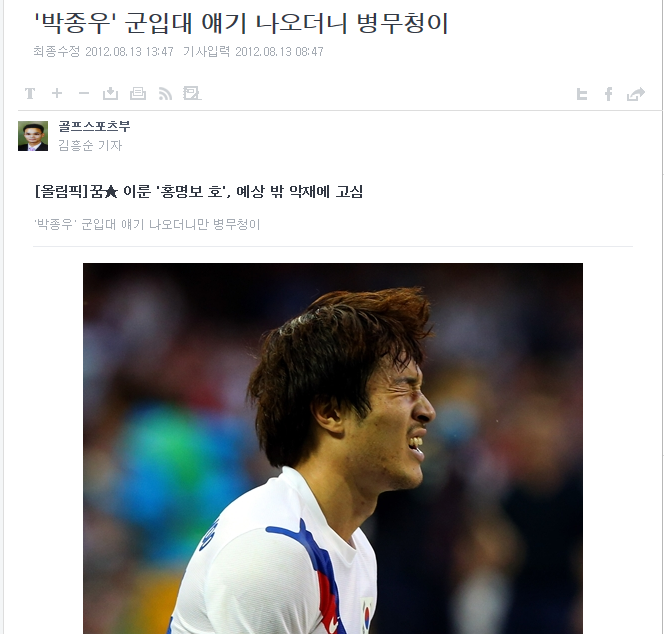
Task: Click the main headline '박종우' 군입대 얘기
Action: pyautogui.click(x=241, y=23)
